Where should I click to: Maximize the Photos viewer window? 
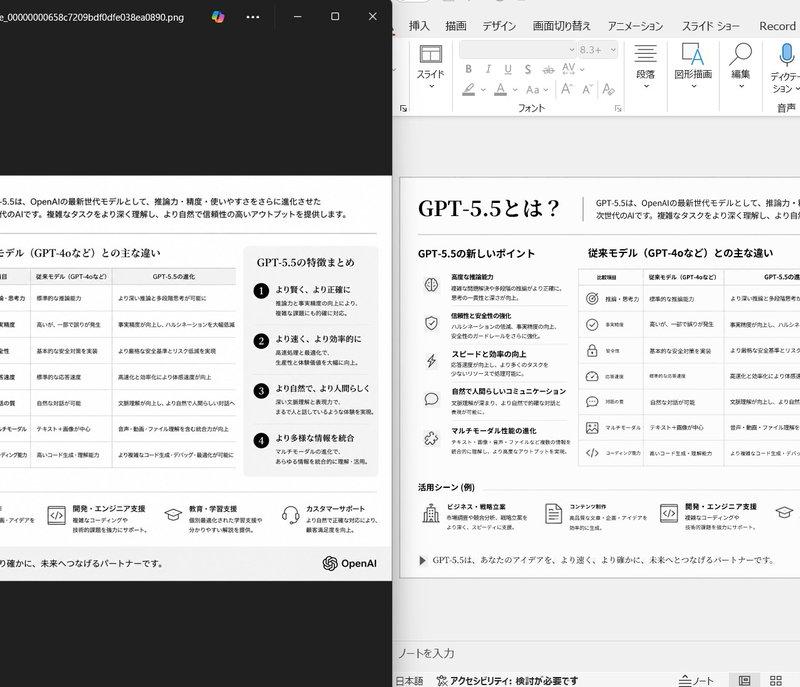[x=335, y=16]
